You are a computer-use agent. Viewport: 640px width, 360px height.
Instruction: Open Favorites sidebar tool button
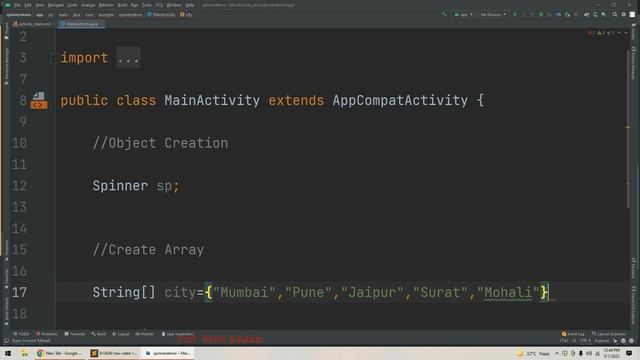7,278
